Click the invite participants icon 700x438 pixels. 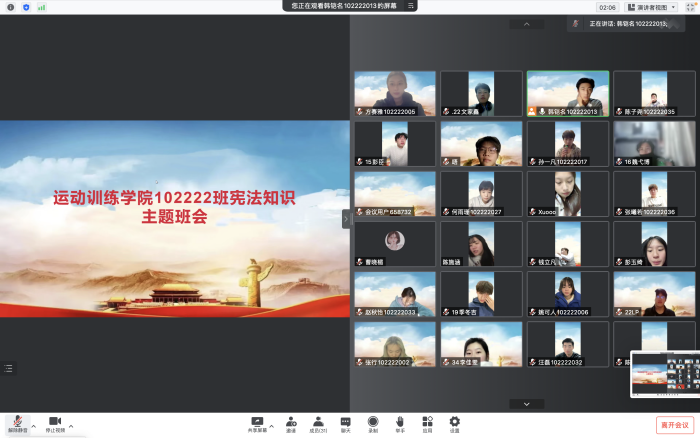[x=291, y=422]
